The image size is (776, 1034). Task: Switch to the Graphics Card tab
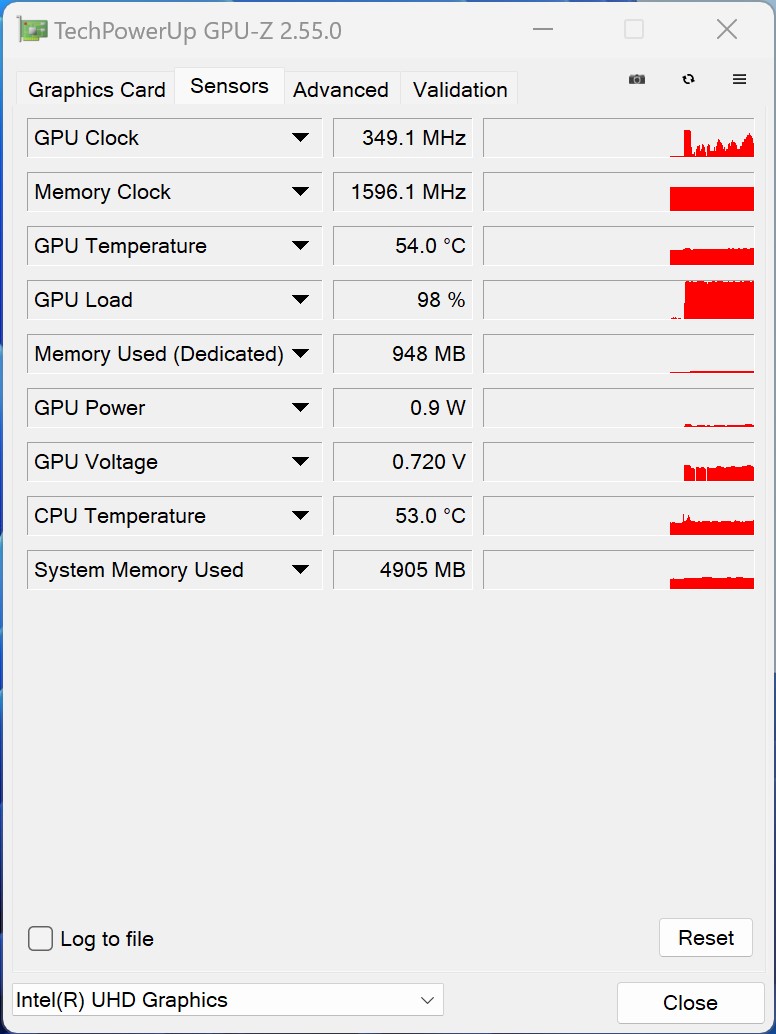[96, 90]
